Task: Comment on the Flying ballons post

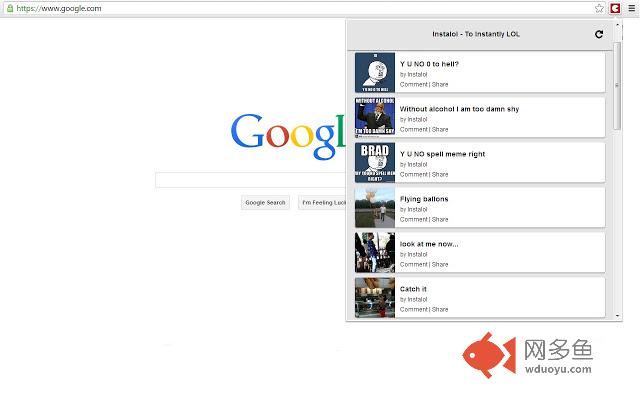Action: tap(413, 219)
